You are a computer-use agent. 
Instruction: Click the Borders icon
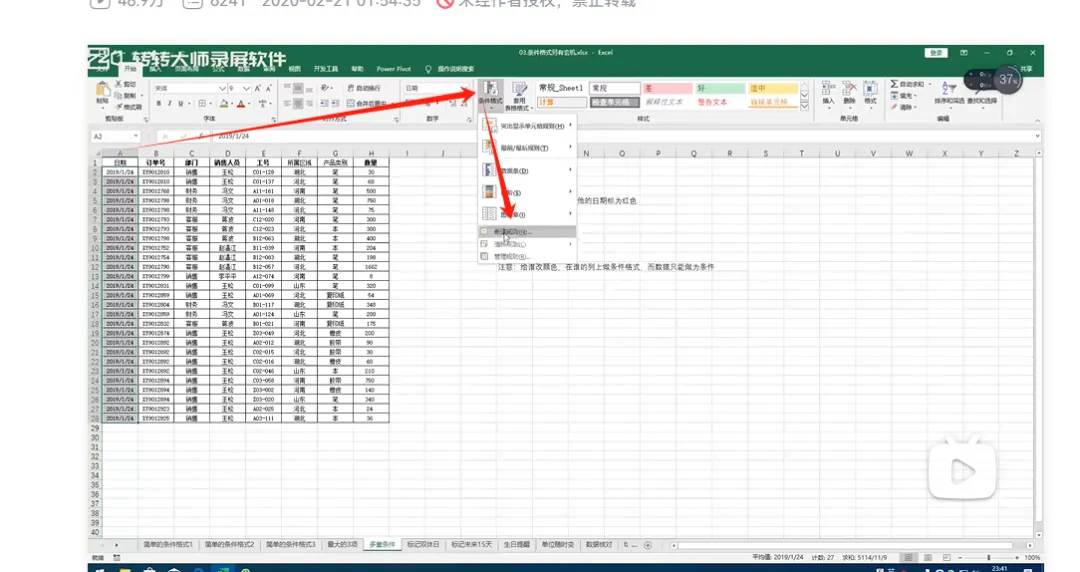tap(202, 103)
